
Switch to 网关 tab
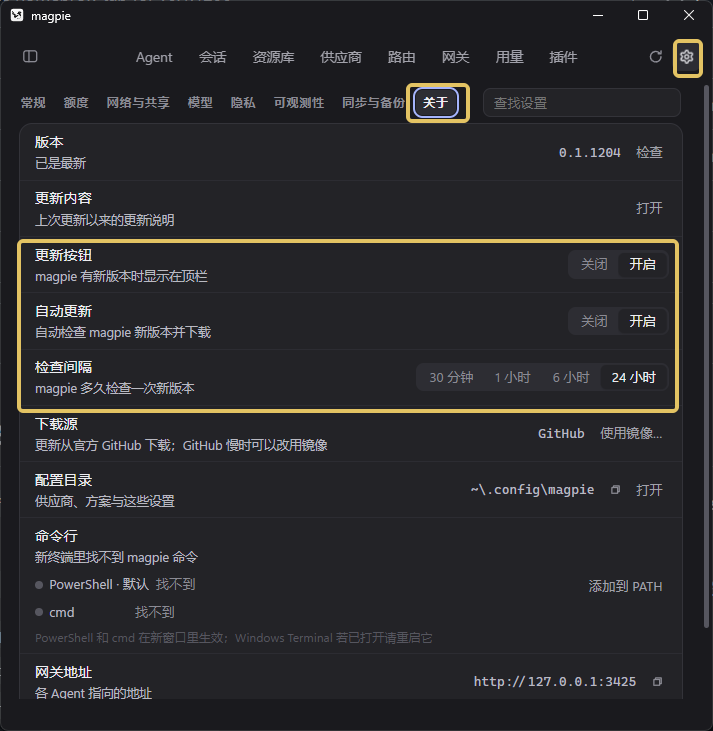click(x=456, y=57)
